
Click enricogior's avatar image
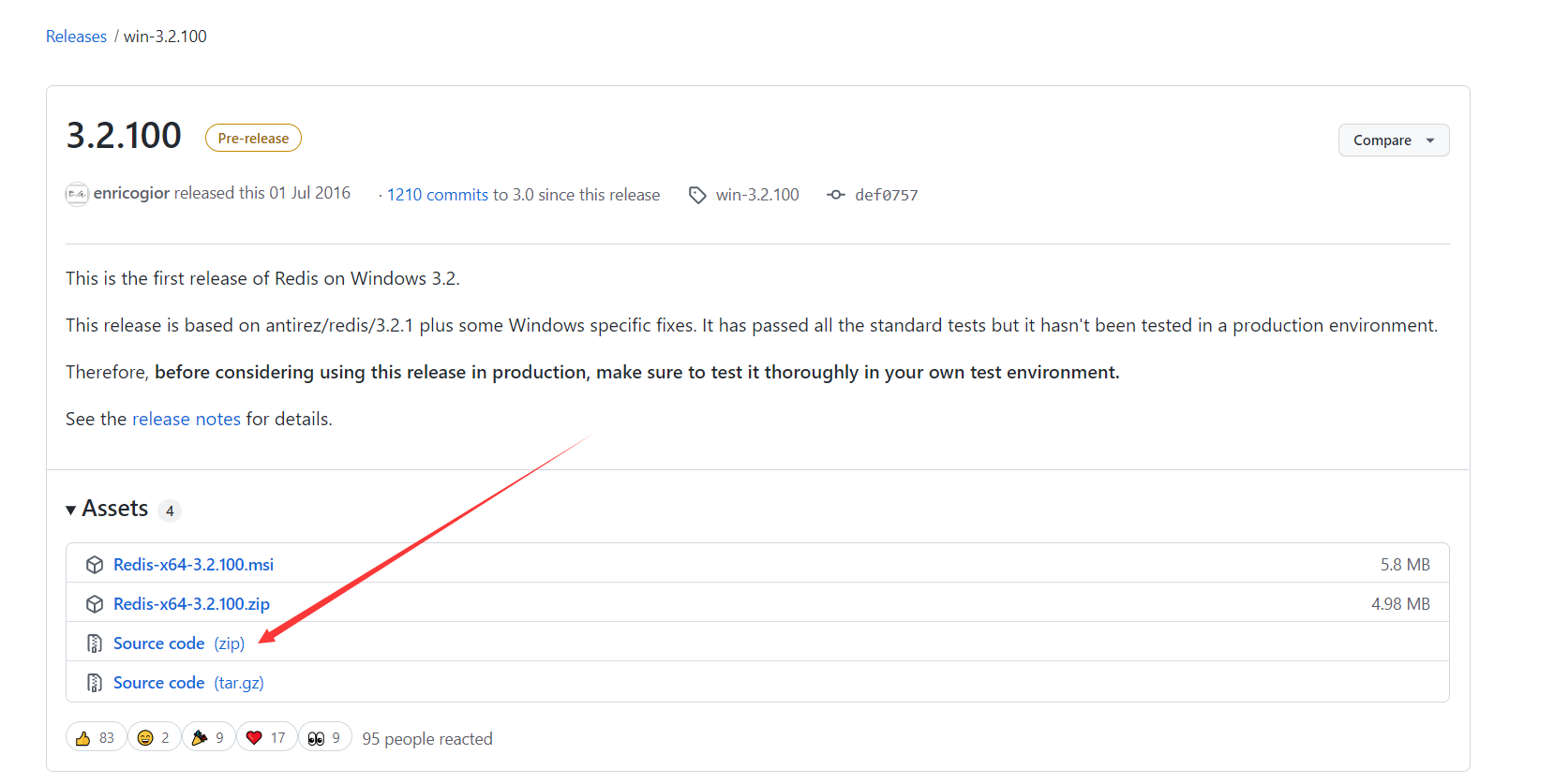77,194
